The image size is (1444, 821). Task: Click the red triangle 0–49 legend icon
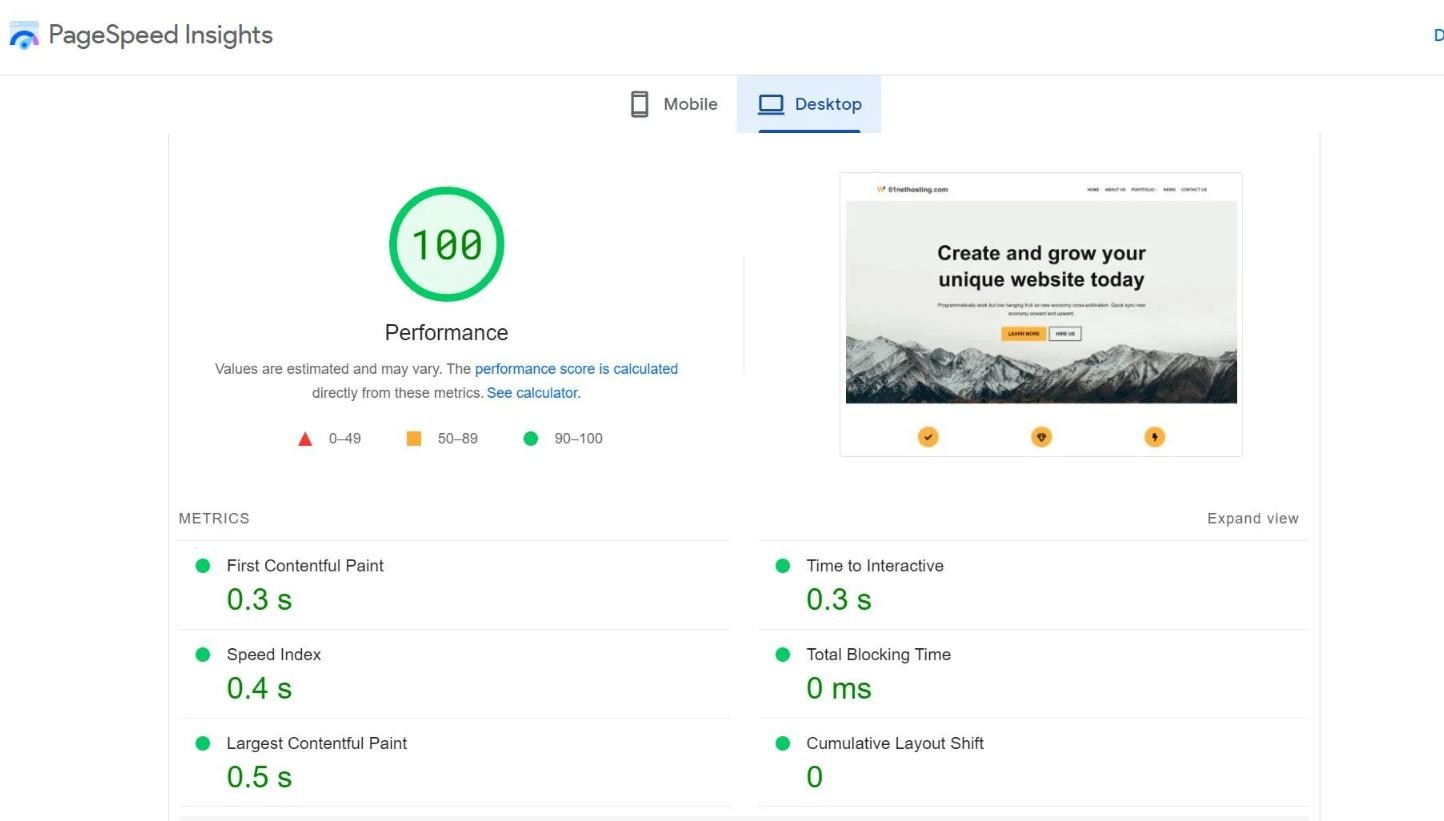[x=305, y=438]
